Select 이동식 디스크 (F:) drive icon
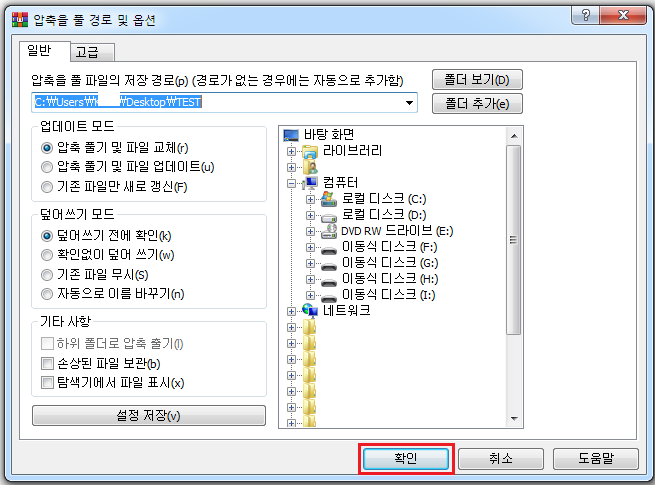 [x=329, y=250]
